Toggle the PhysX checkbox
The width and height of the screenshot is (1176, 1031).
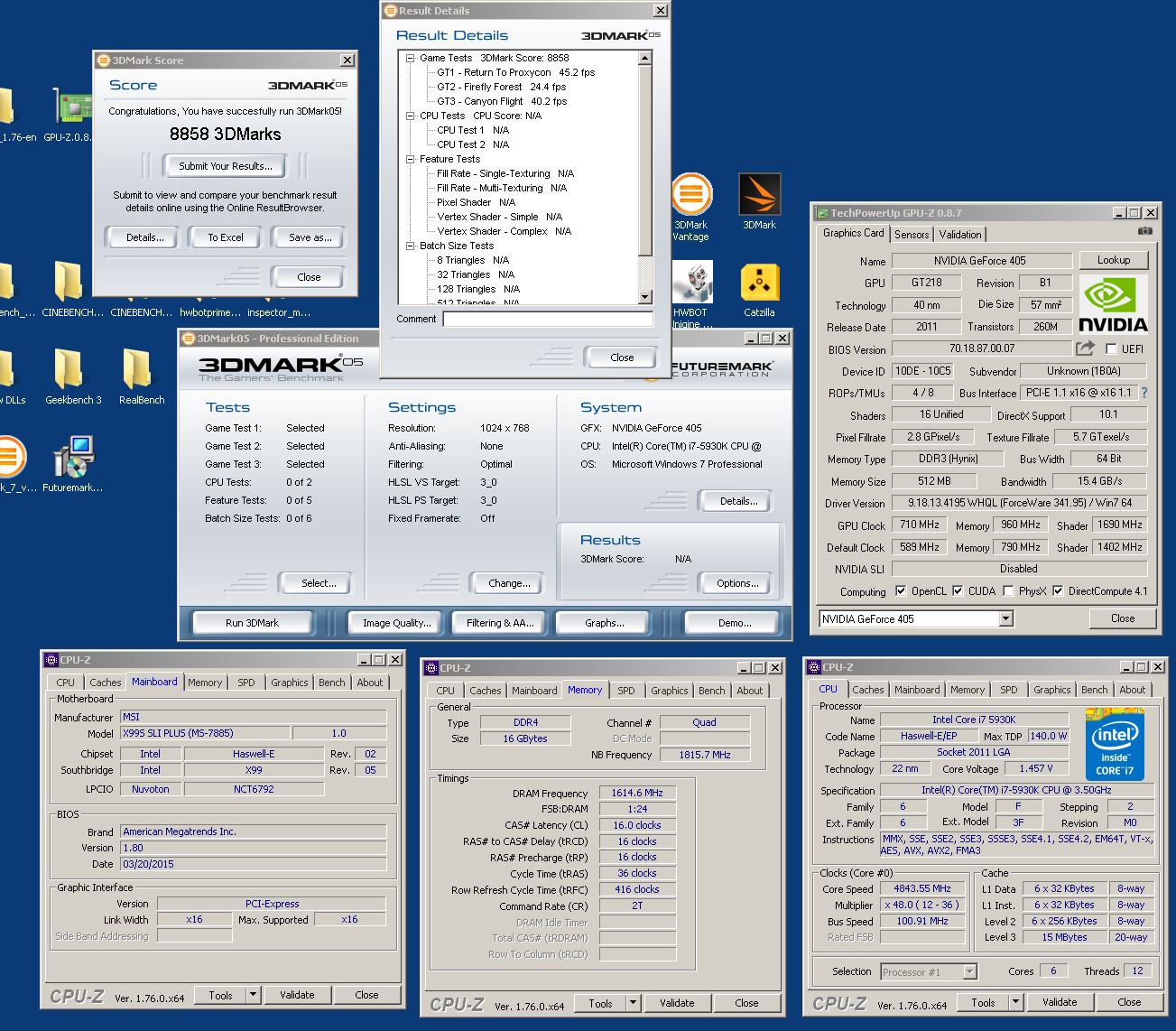(1007, 591)
